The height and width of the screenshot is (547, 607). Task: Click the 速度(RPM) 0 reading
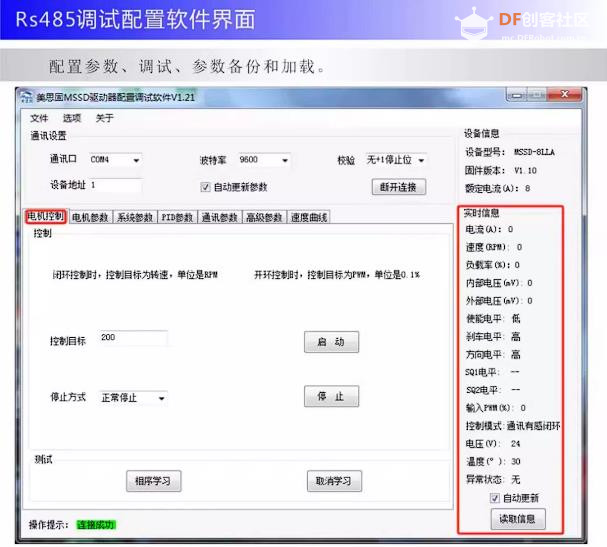point(494,247)
